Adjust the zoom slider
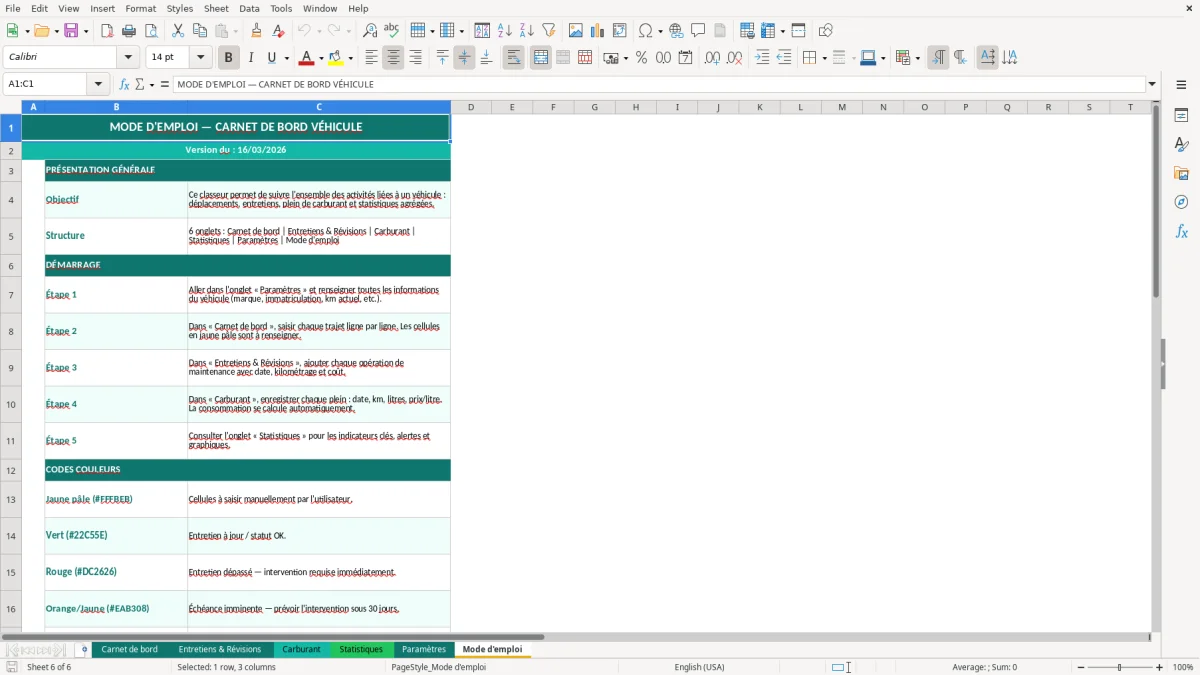Screen dimensions: 1200x675 [x=1118, y=667]
